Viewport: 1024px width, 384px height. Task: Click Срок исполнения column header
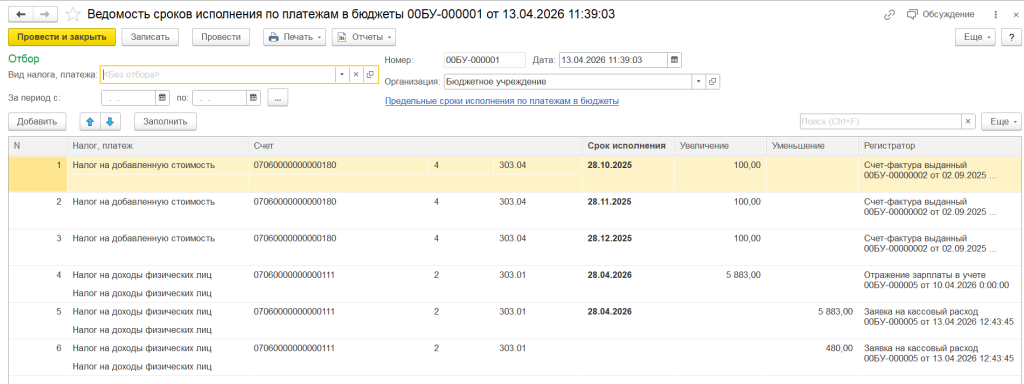point(627,146)
